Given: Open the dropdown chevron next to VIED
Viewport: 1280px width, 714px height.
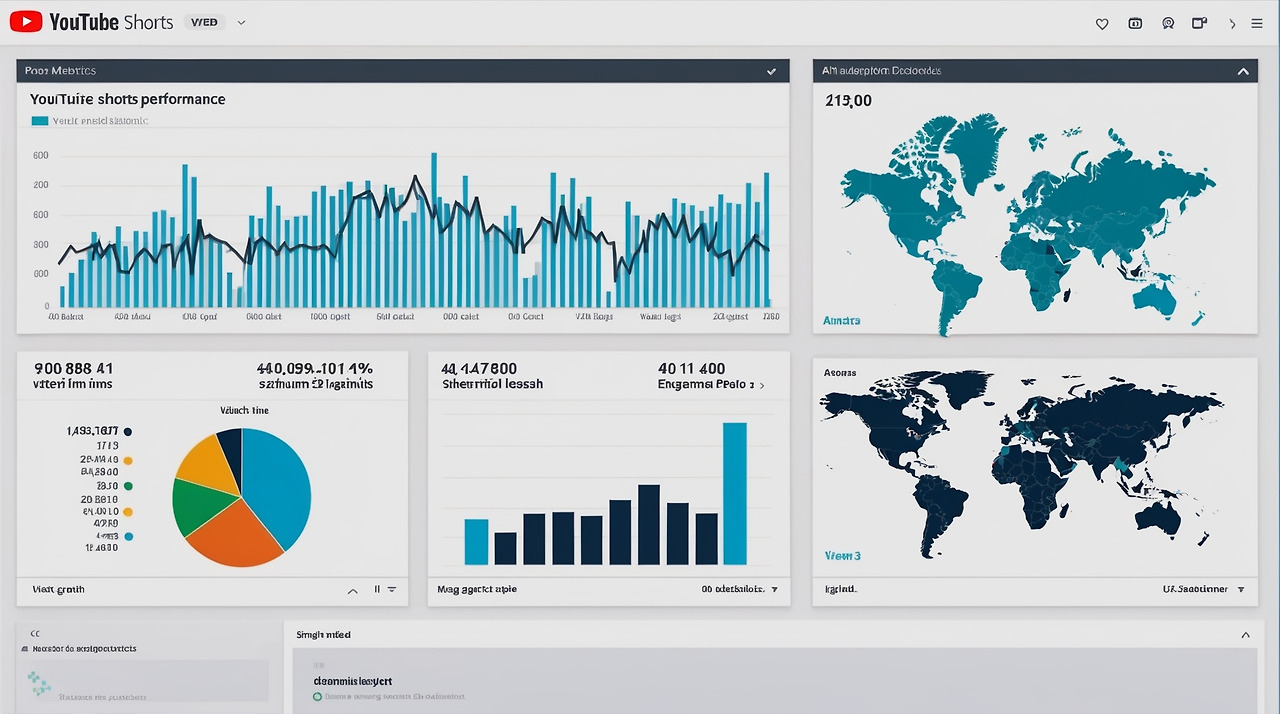Looking at the screenshot, I should pyautogui.click(x=241, y=22).
